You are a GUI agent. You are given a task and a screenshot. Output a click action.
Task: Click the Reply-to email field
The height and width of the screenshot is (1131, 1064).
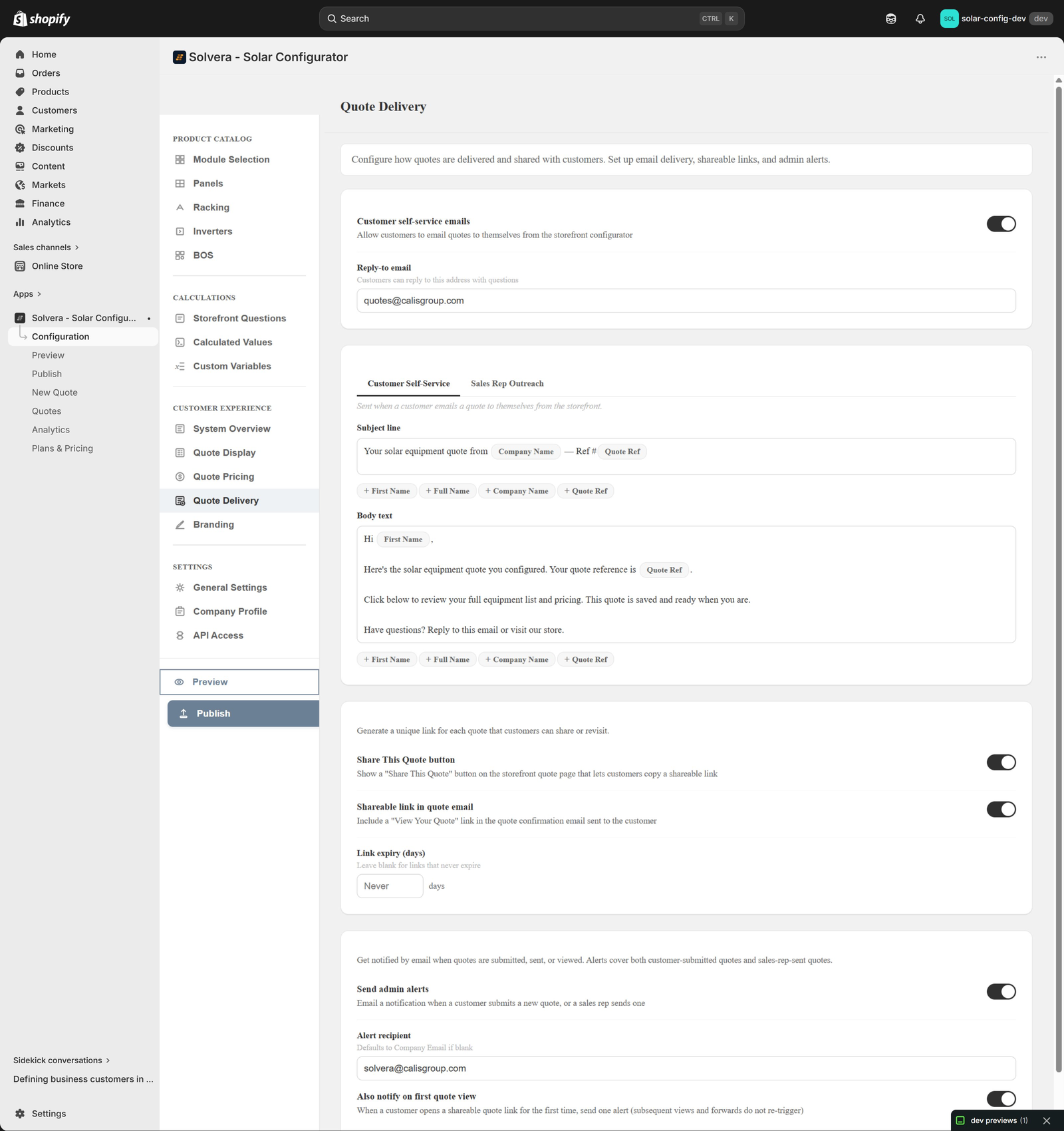[686, 301]
